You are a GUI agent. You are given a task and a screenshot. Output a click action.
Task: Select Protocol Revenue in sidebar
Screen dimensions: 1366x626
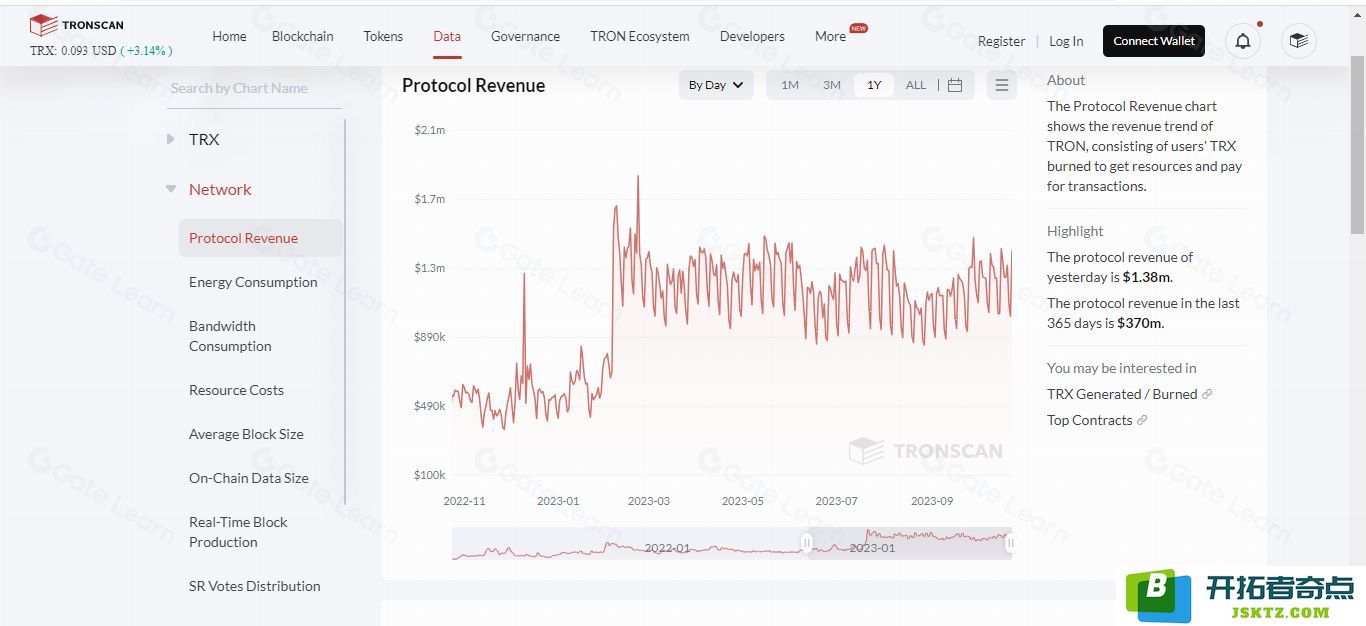click(x=261, y=238)
